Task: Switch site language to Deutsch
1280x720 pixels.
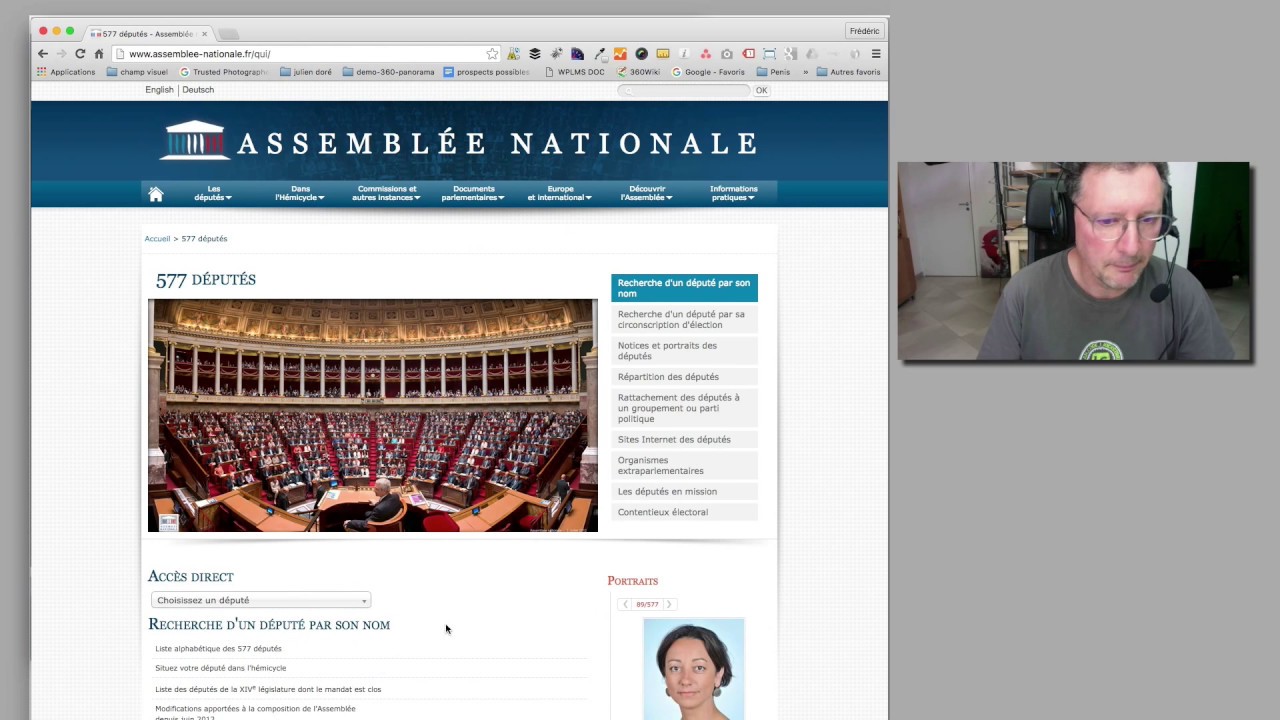Action: pyautogui.click(x=198, y=90)
